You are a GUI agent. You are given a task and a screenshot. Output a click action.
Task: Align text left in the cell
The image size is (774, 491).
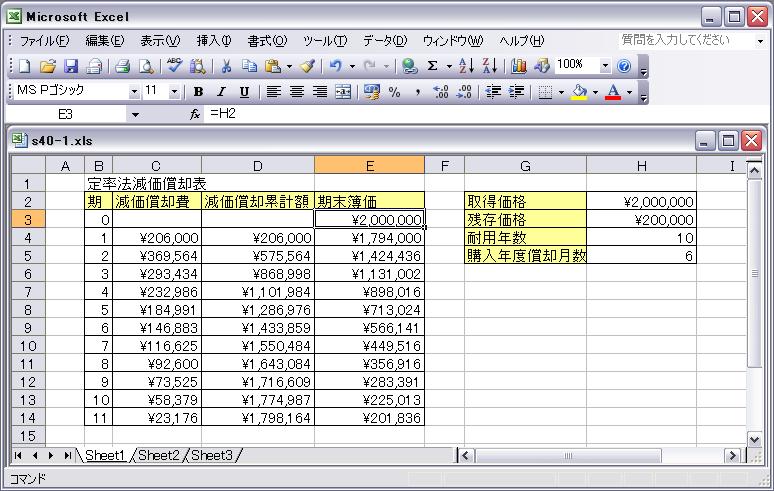(x=273, y=92)
